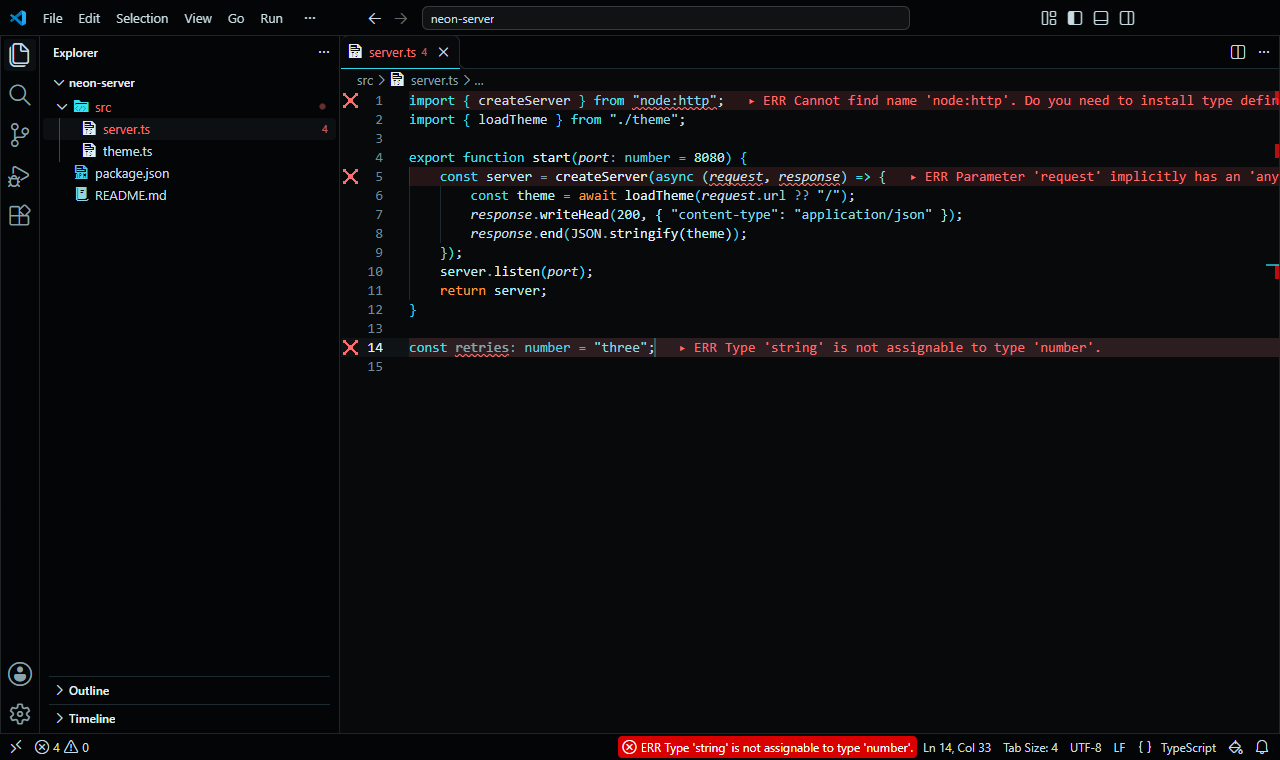Screen dimensions: 1280x760
Task: Open the Explorer view in activity bar
Action: click(x=19, y=55)
